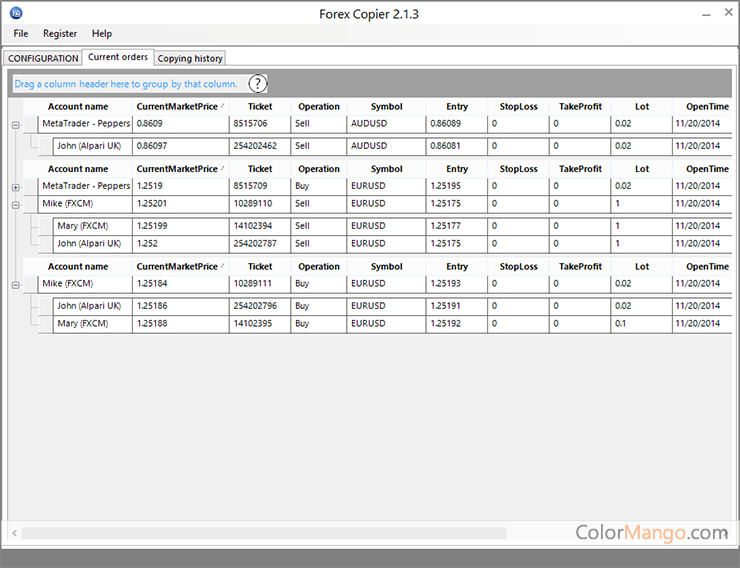The width and height of the screenshot is (740, 568).
Task: Sort by StopLoss in first table header
Action: (x=518, y=107)
